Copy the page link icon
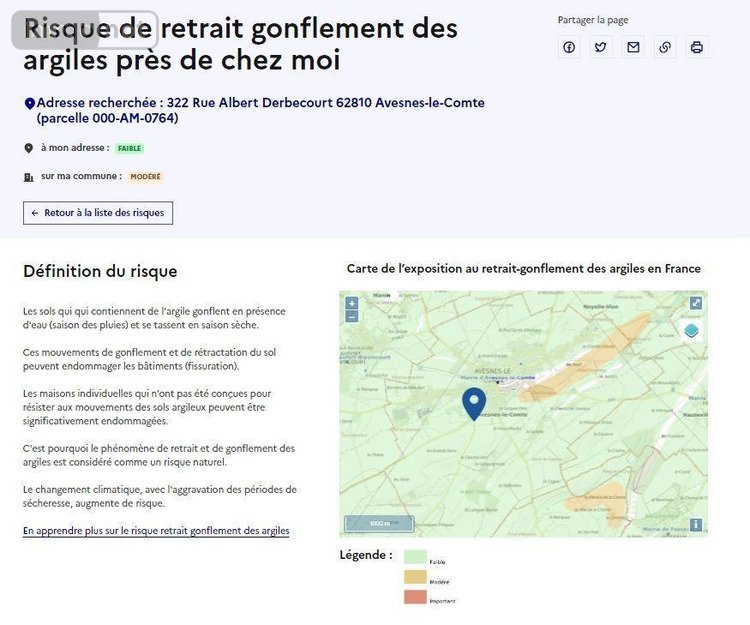This screenshot has width=750, height=625. pos(665,47)
